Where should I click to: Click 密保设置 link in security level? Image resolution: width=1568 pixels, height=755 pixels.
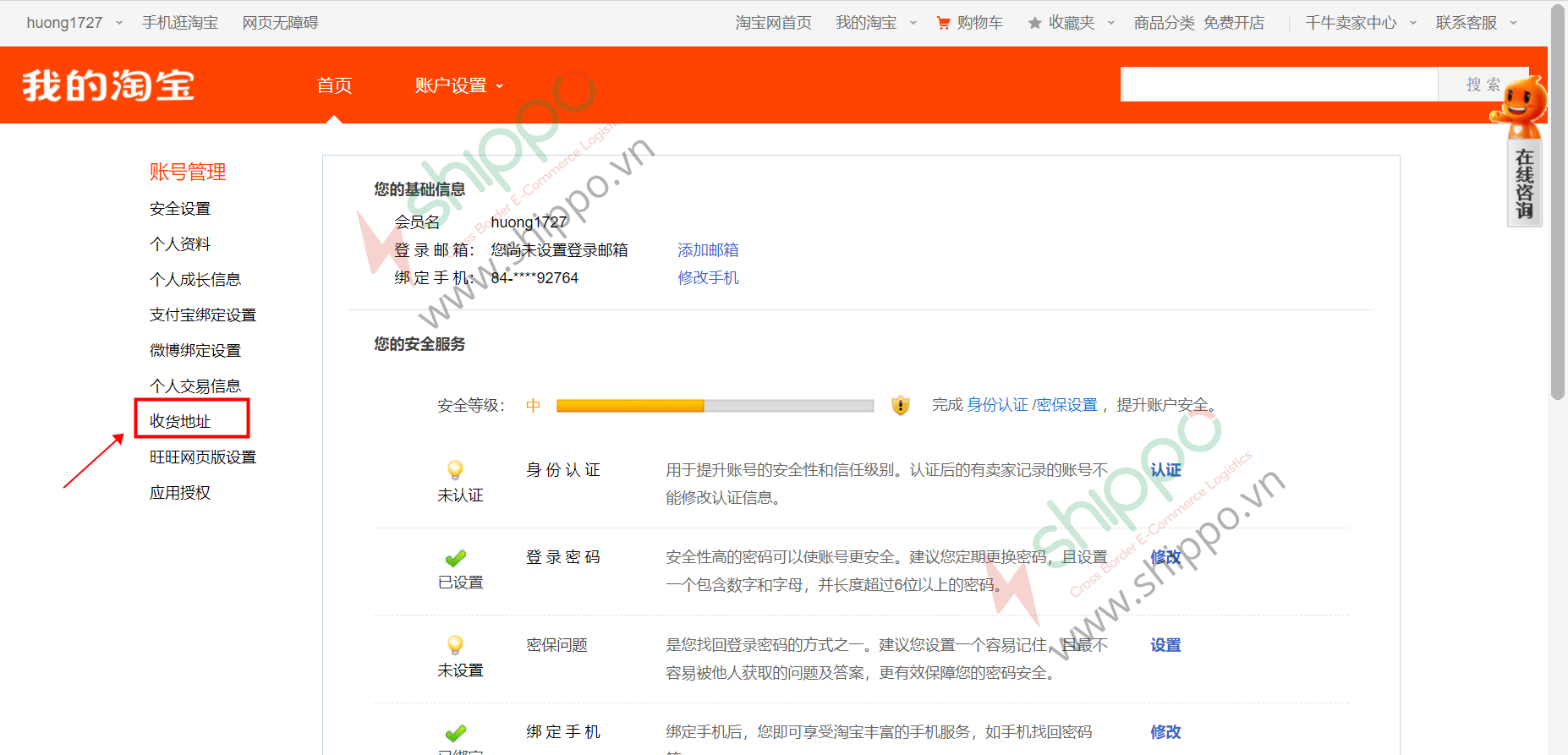[x=1066, y=405]
